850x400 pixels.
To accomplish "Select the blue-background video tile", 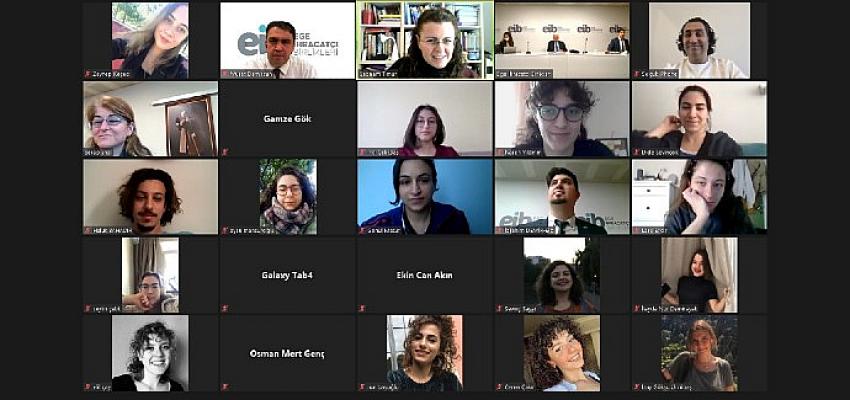I will point(424,197).
